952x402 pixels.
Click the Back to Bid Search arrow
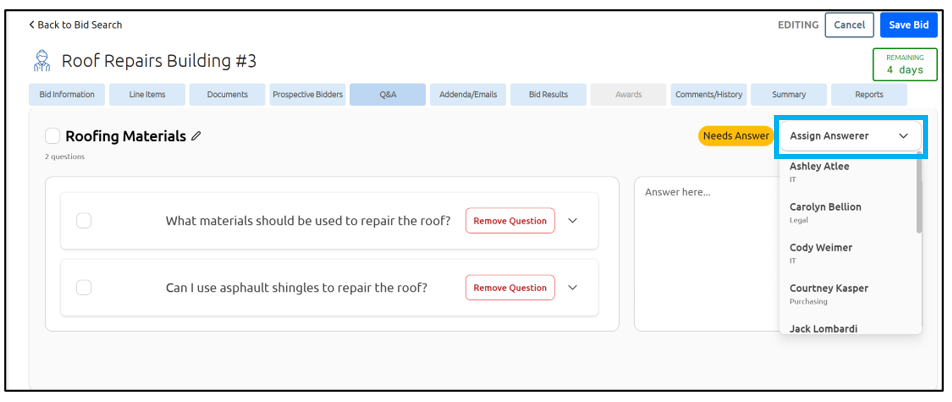(x=31, y=25)
